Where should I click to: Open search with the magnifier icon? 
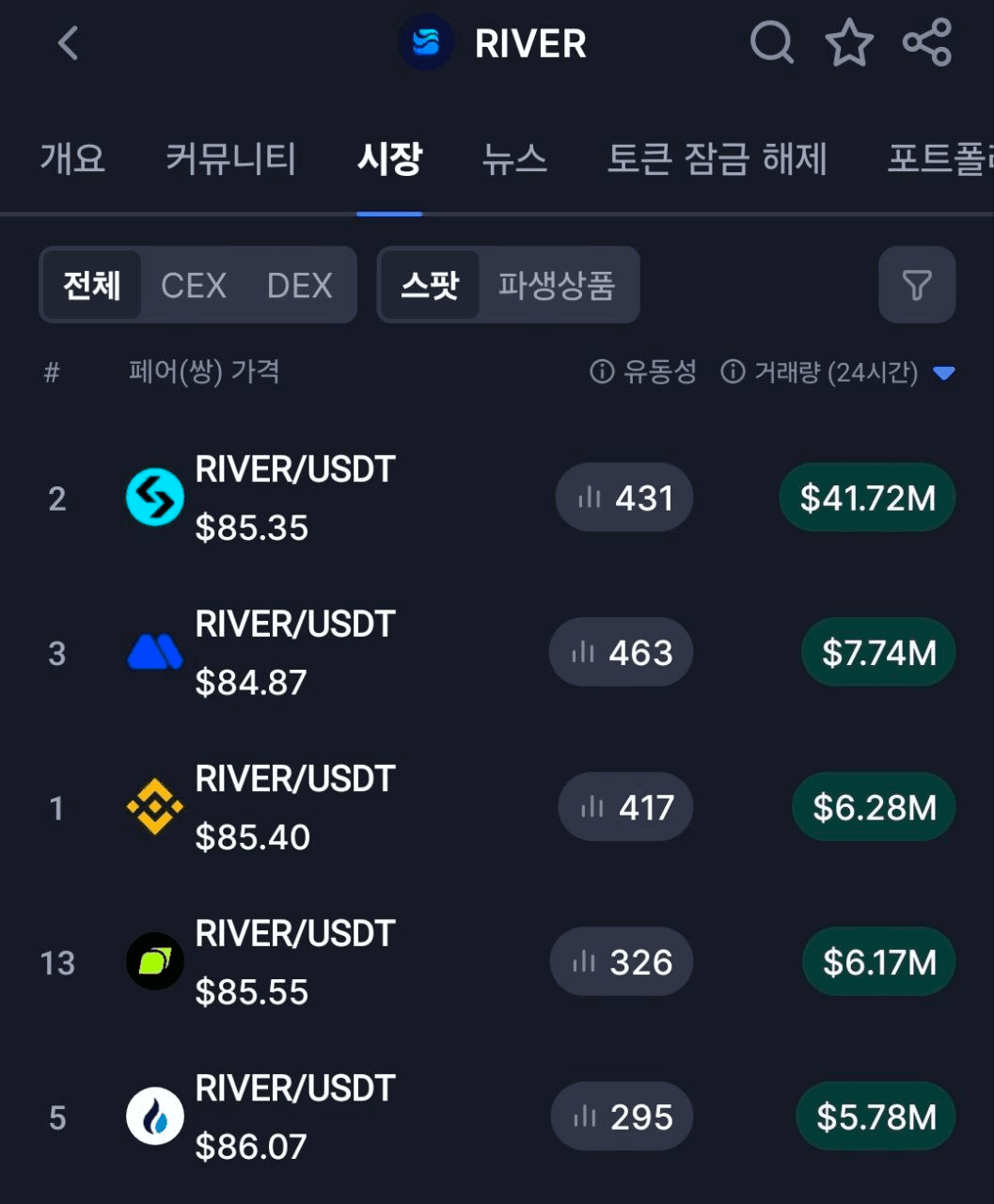(771, 43)
